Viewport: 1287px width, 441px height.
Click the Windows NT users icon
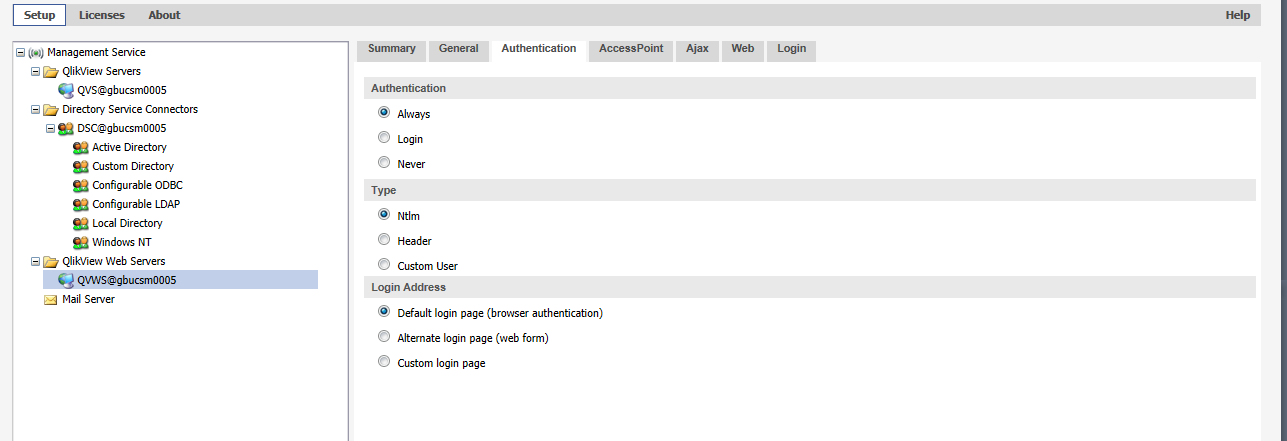[81, 242]
